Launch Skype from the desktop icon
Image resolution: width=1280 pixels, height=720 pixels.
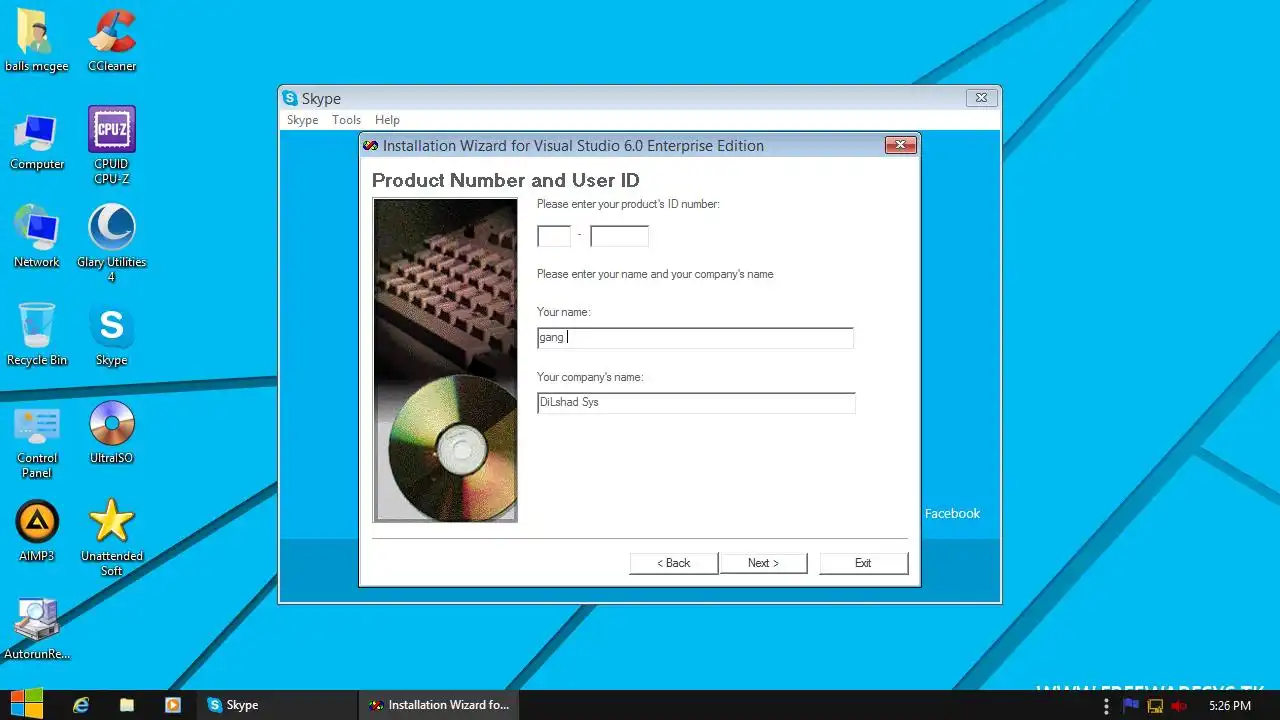tap(111, 334)
